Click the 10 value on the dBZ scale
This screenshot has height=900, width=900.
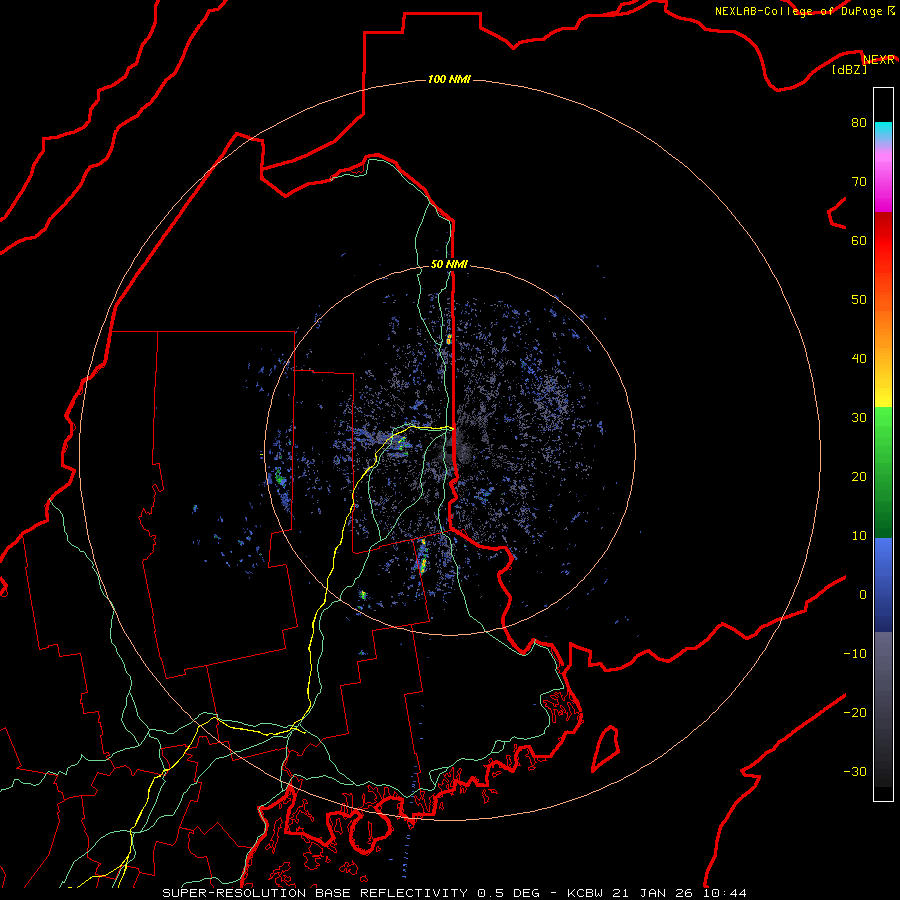point(859,536)
